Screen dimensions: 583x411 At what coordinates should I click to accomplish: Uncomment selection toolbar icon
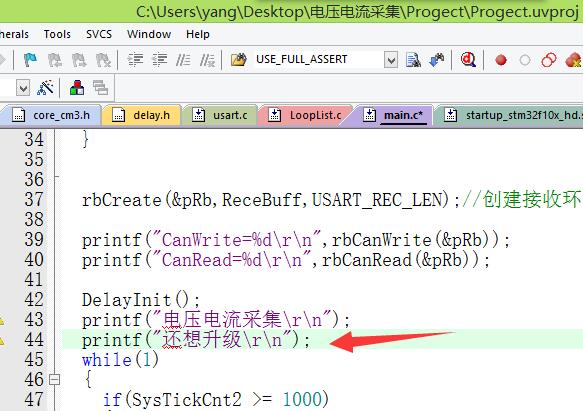coord(207,60)
